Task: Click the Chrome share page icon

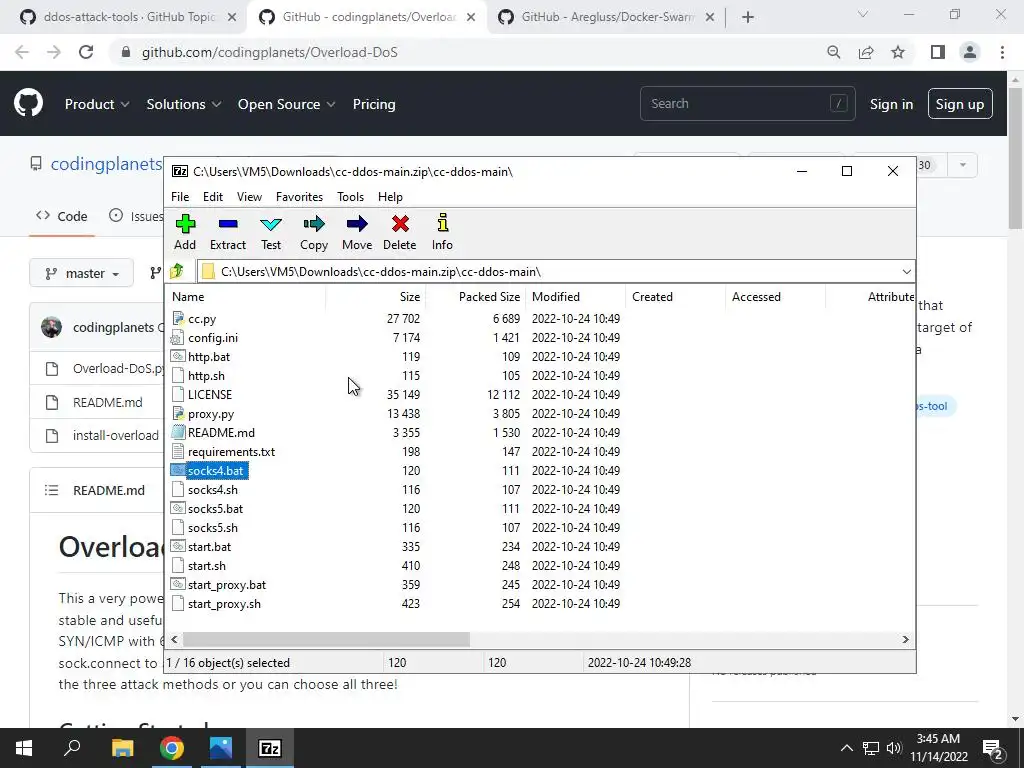Action: (866, 52)
